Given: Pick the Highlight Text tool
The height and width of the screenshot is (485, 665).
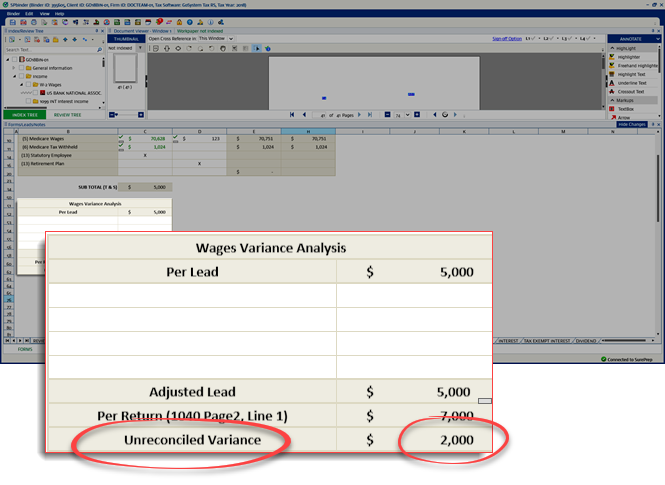Looking at the screenshot, I should click(631, 74).
